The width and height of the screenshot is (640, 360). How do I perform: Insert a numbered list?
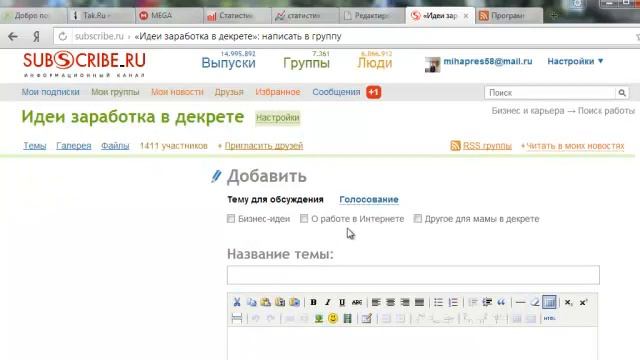click(x=453, y=302)
